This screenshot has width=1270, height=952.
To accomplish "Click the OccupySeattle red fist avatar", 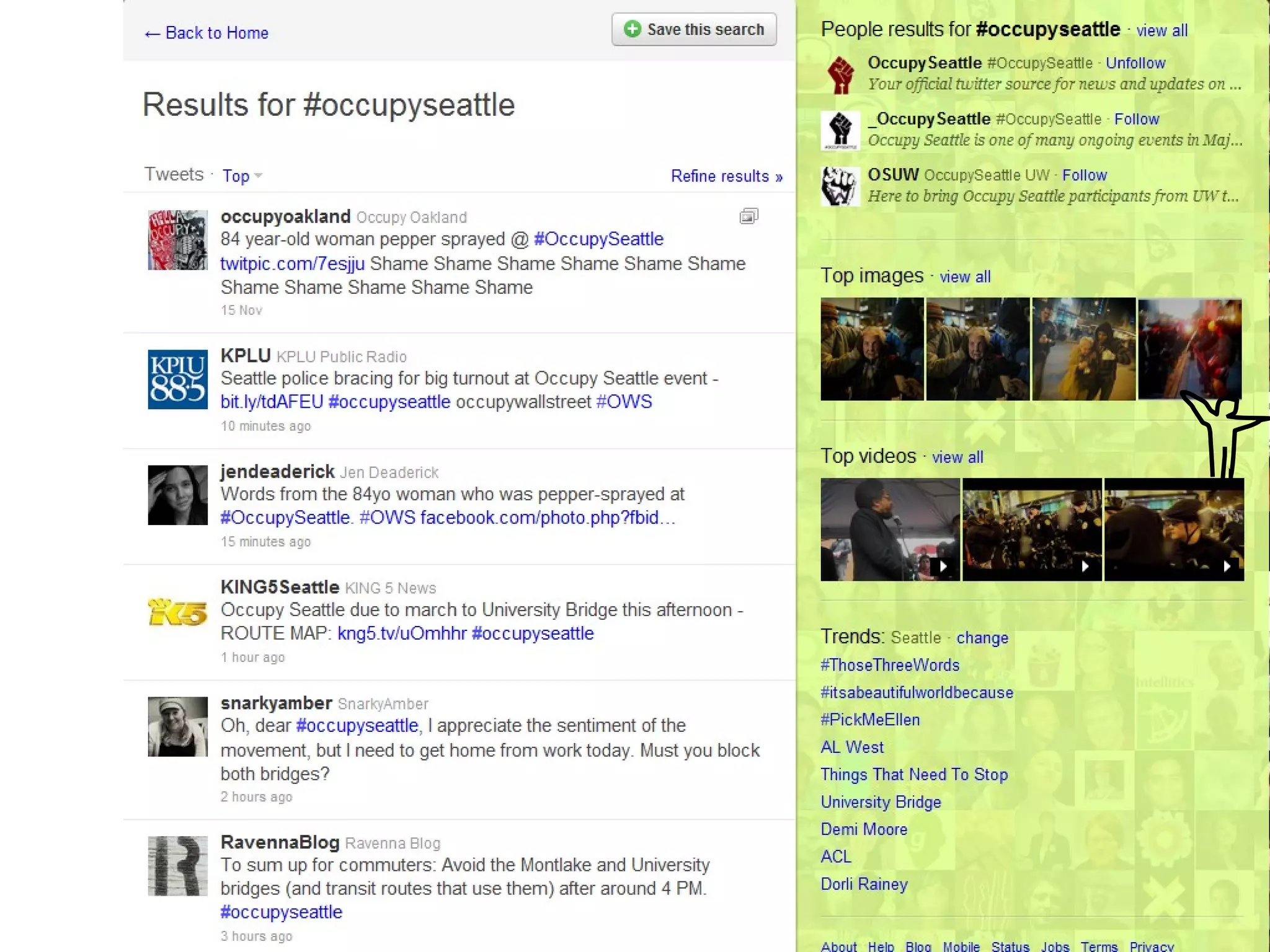I will (x=840, y=74).
